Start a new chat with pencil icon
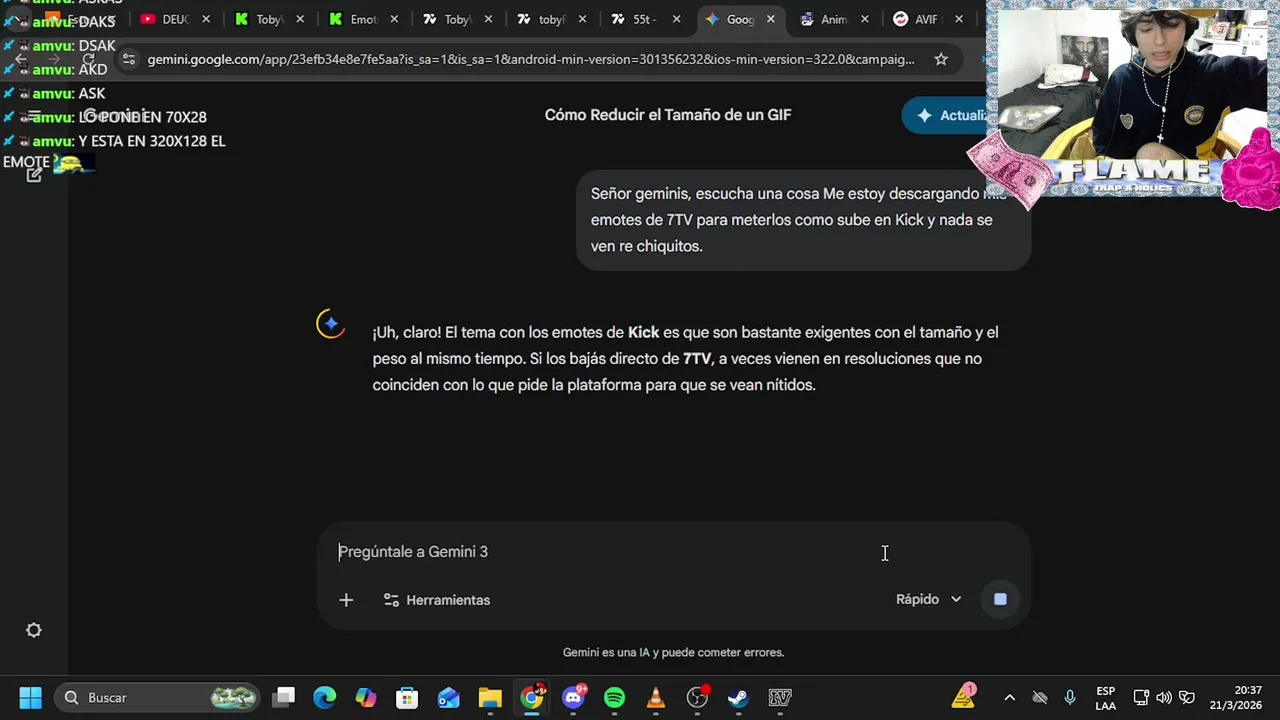 pos(34,174)
